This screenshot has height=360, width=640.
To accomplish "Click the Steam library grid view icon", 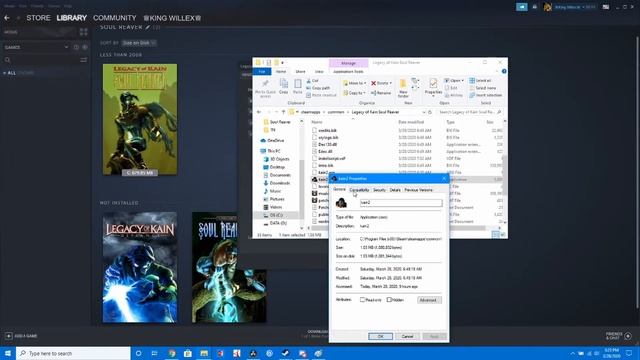I will pos(84,32).
